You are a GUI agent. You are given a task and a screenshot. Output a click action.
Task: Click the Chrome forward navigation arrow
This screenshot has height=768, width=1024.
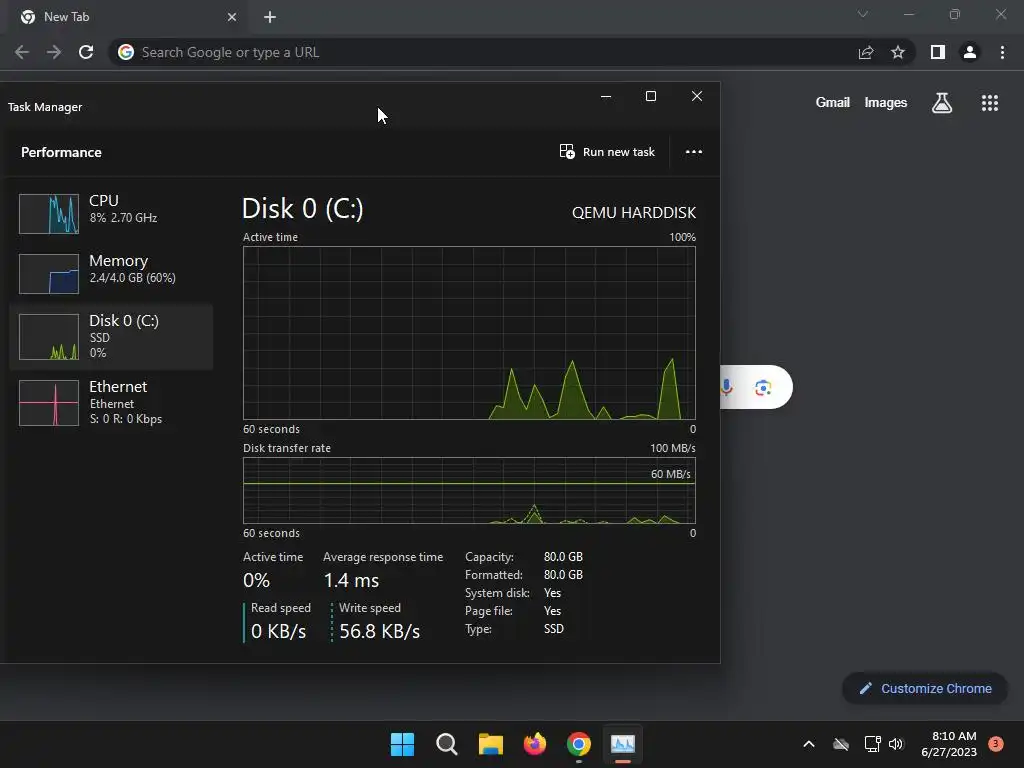[54, 52]
